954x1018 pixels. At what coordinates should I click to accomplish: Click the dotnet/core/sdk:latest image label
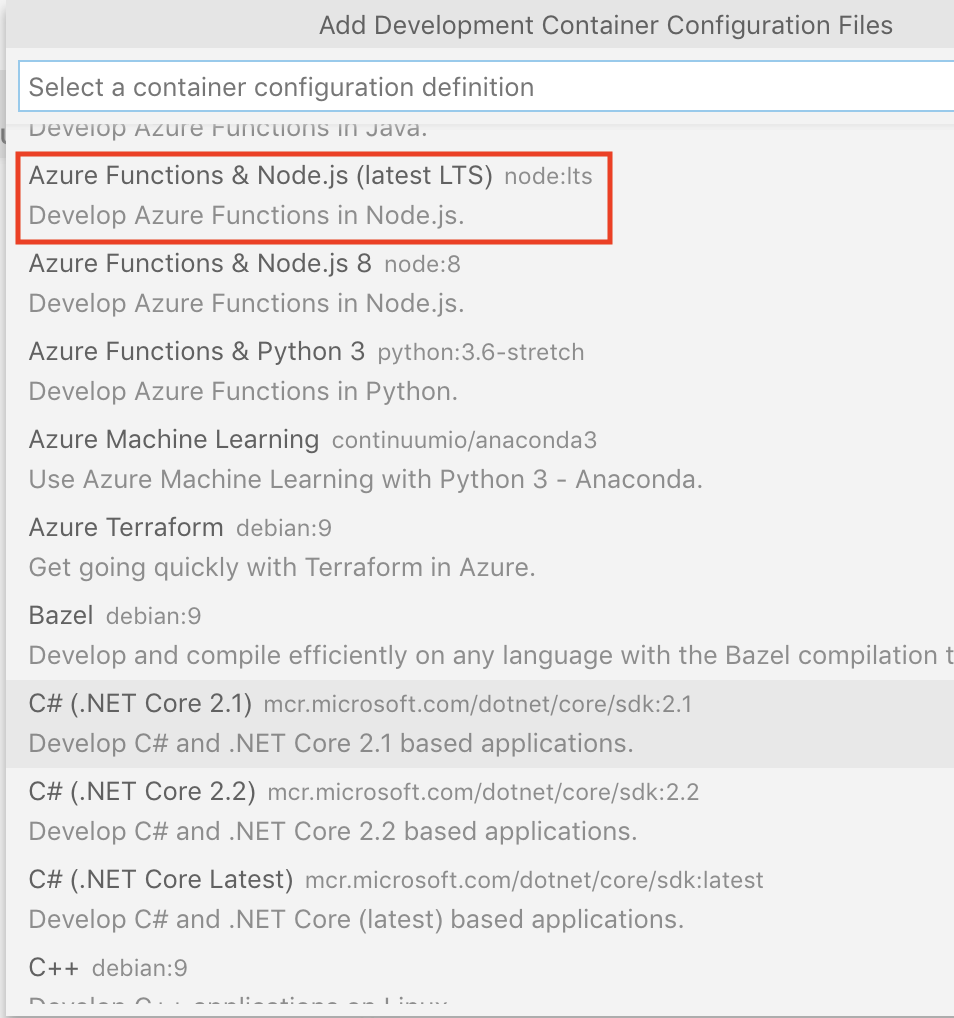[x=533, y=882]
